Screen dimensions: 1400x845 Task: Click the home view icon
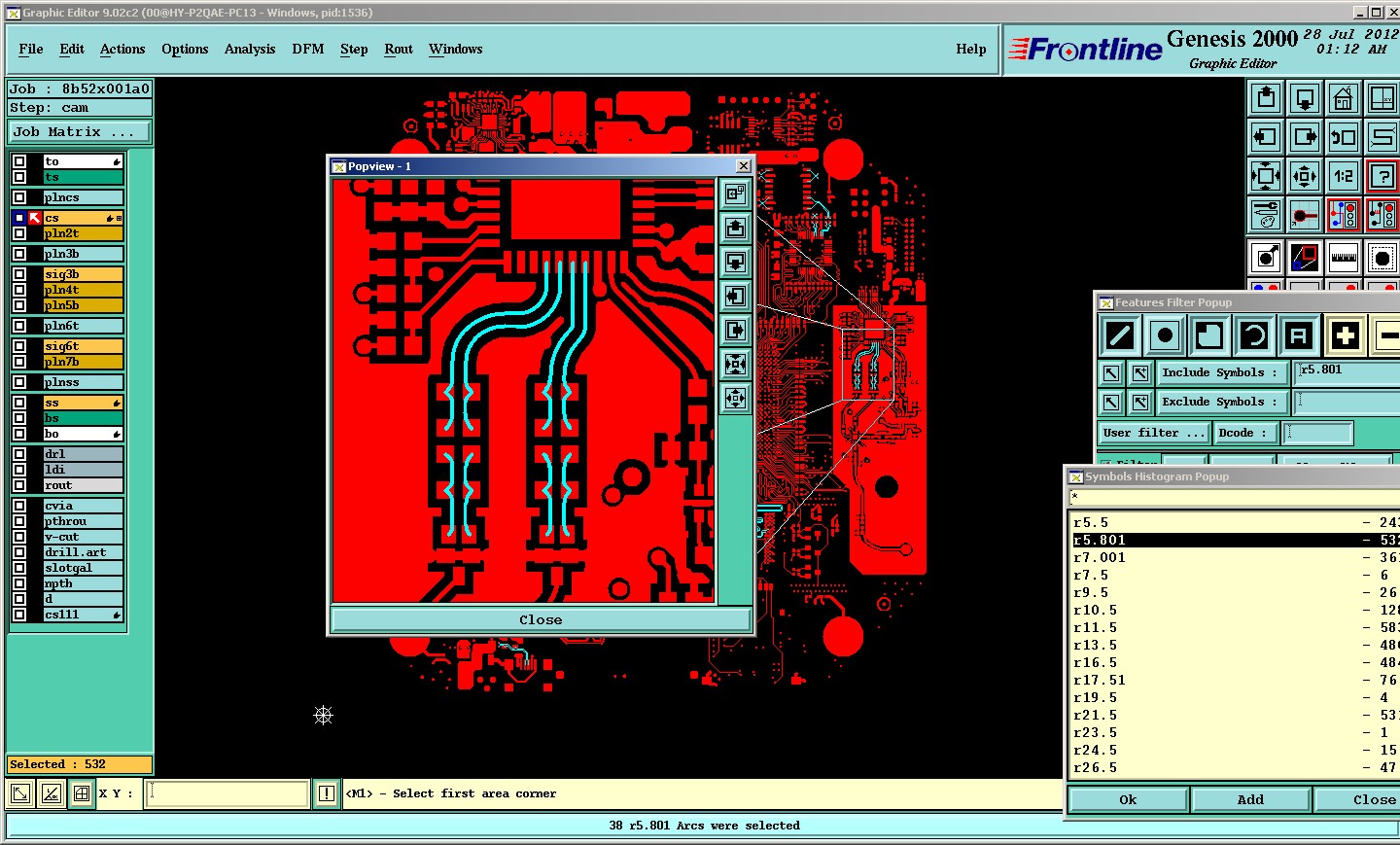[1344, 98]
